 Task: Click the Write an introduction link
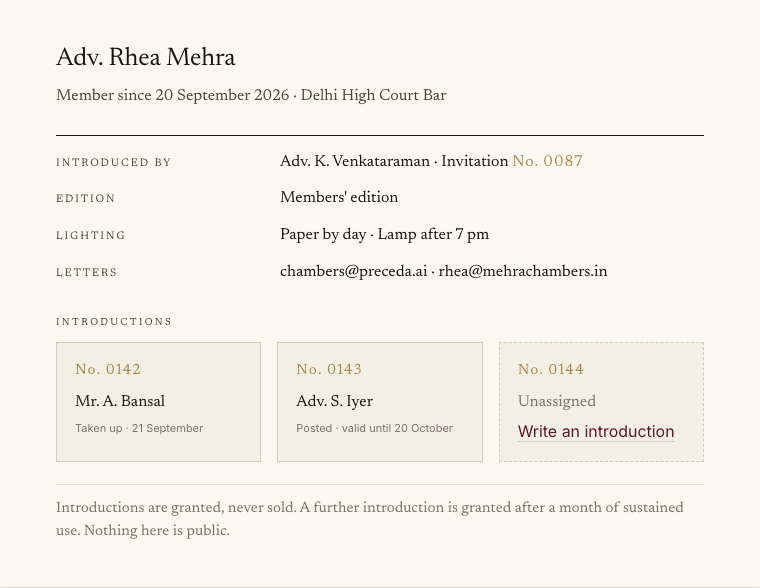(596, 431)
